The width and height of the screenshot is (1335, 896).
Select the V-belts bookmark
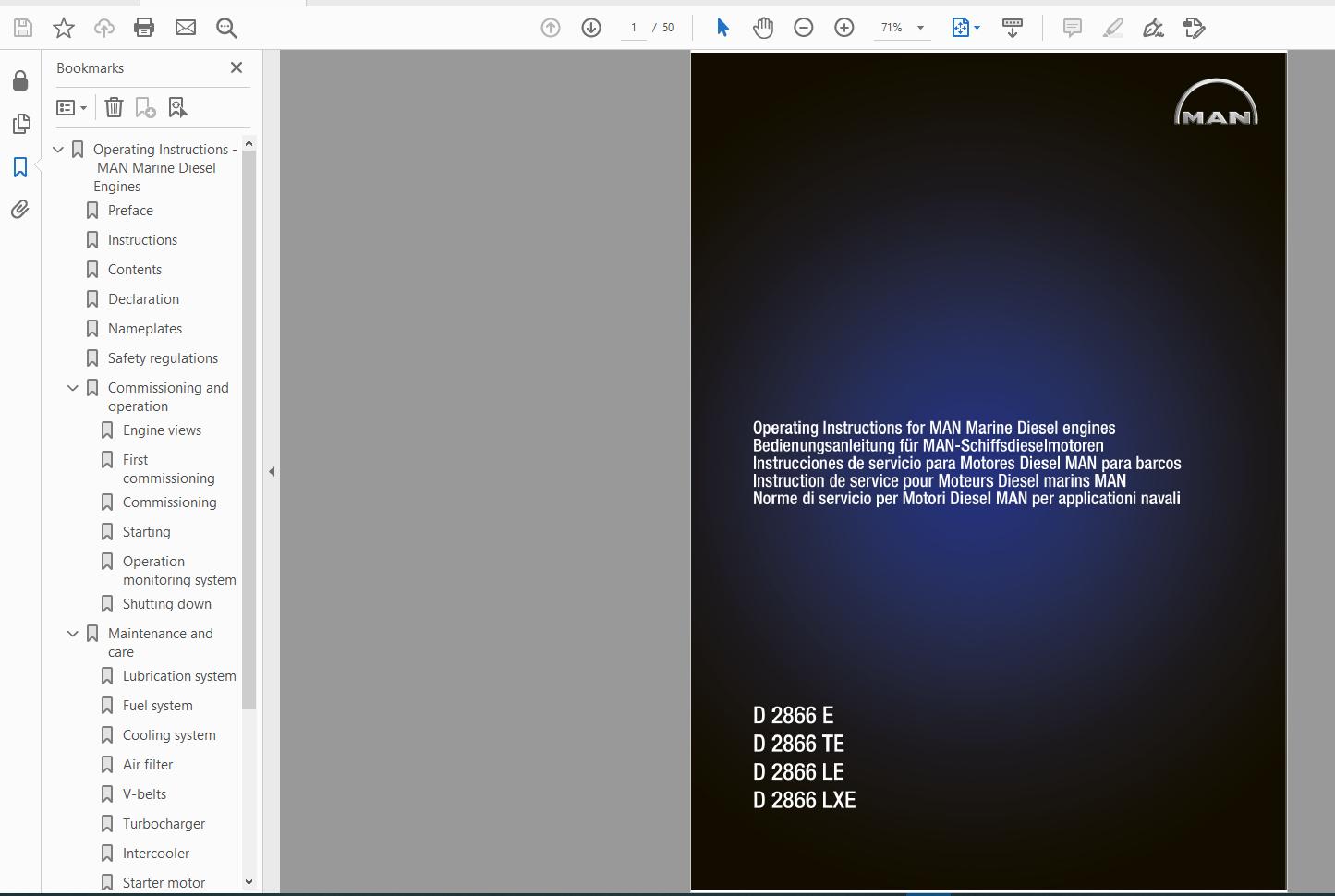[145, 794]
